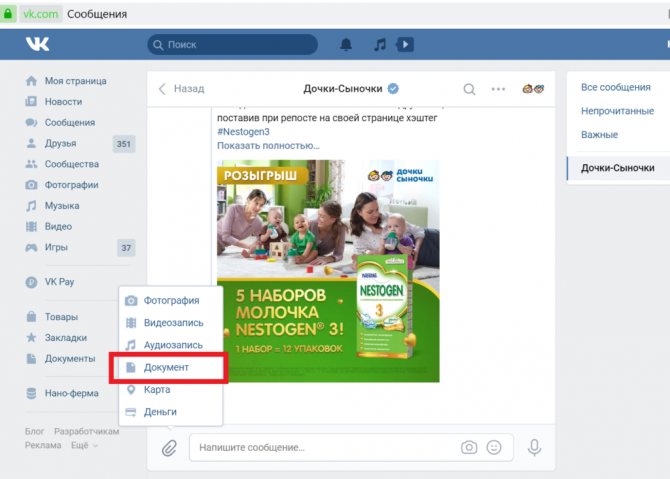Open video play icon in header
The width and height of the screenshot is (670, 479).
(x=405, y=44)
